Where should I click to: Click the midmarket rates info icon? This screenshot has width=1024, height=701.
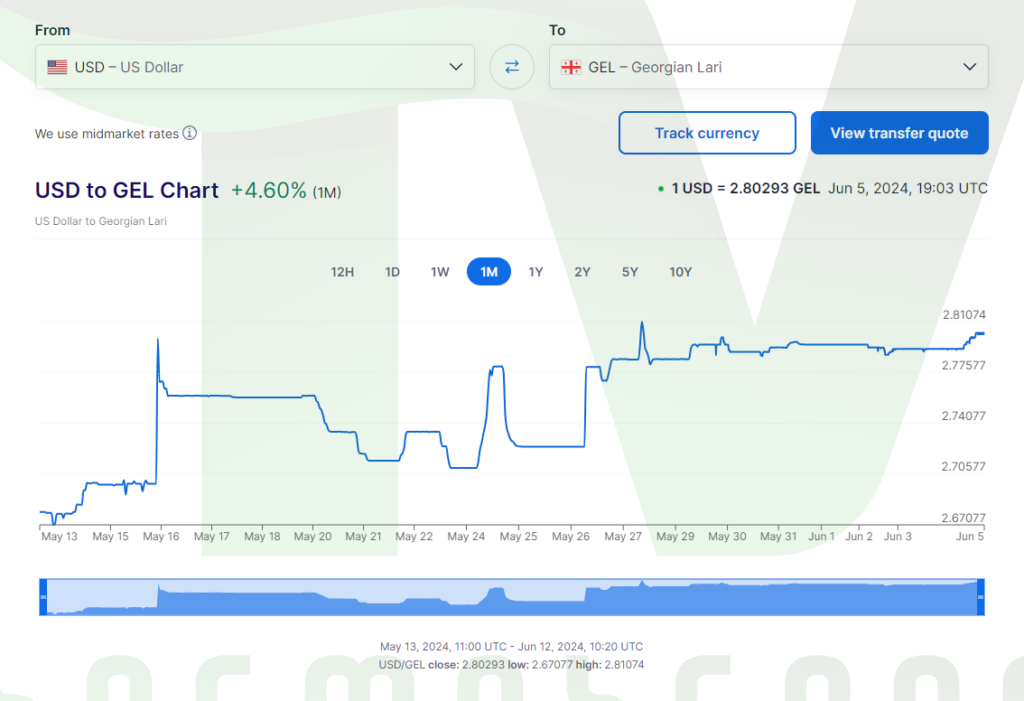[189, 133]
